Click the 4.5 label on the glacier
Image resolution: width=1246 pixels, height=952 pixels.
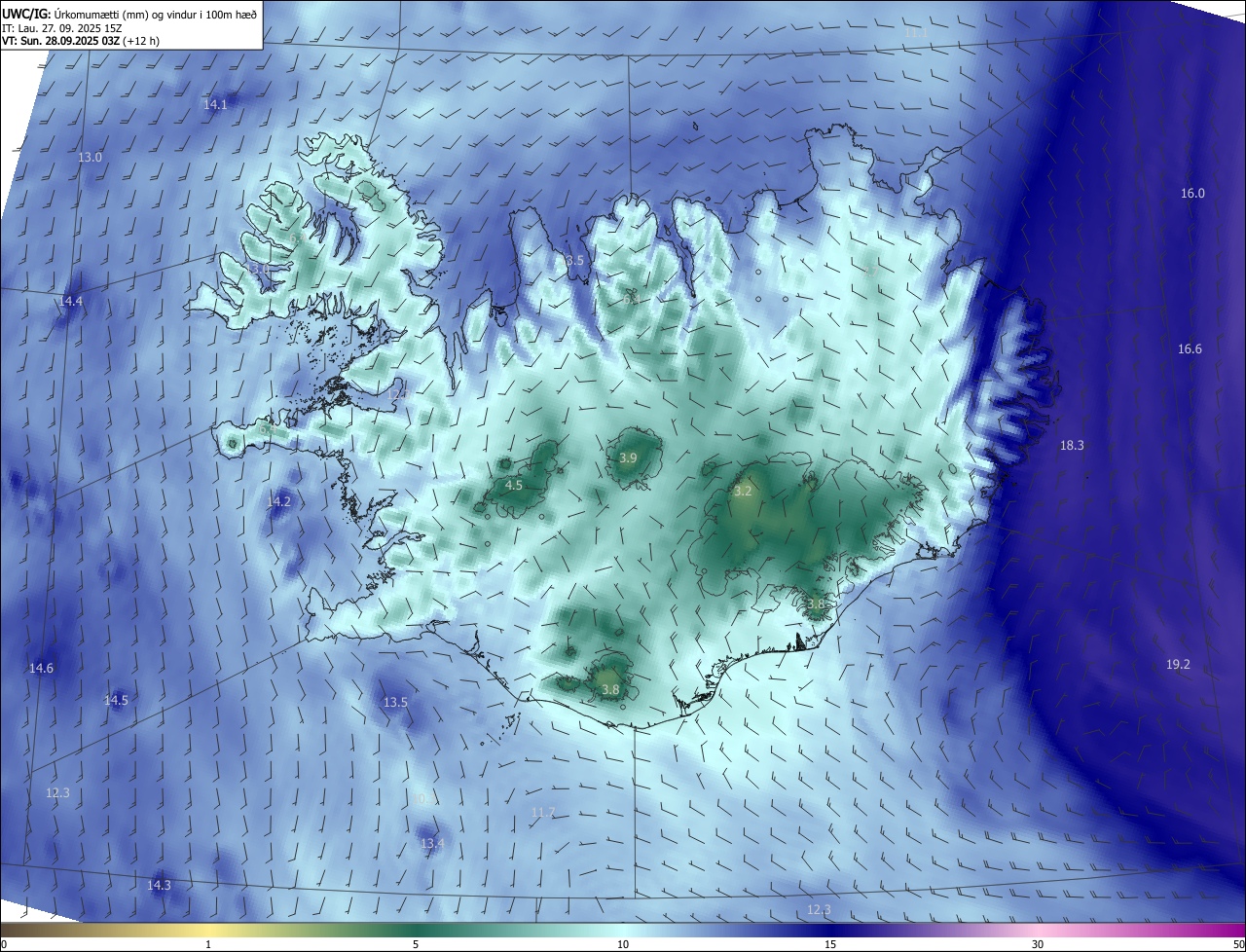[x=514, y=484]
